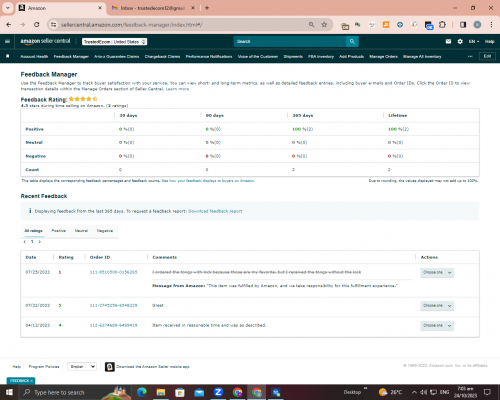Open the Windows Start menu
The width and height of the screenshot is (500, 400).
pyautogui.click(x=9, y=392)
